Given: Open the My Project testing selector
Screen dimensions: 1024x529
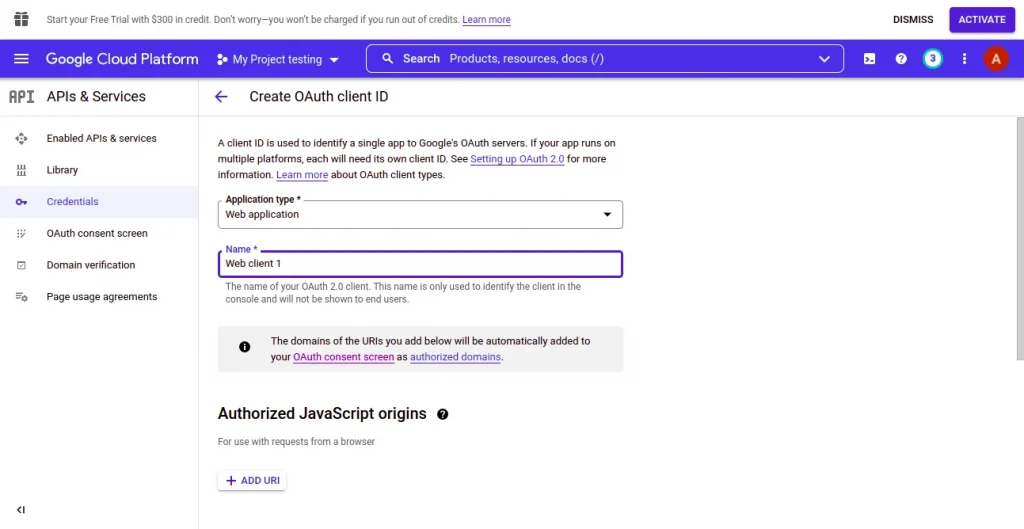Looking at the screenshot, I should click(278, 60).
